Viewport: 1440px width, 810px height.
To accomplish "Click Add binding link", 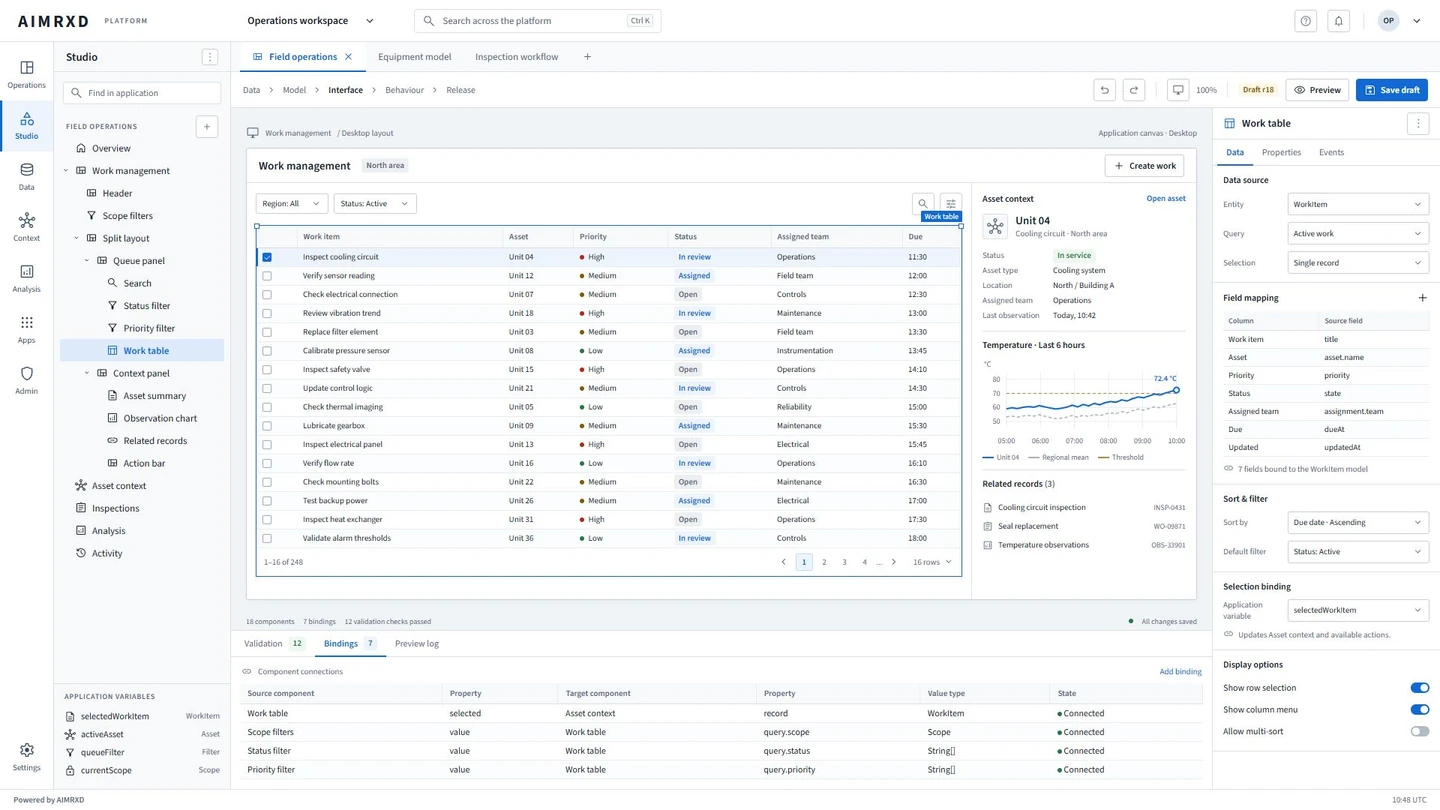I will [1180, 672].
